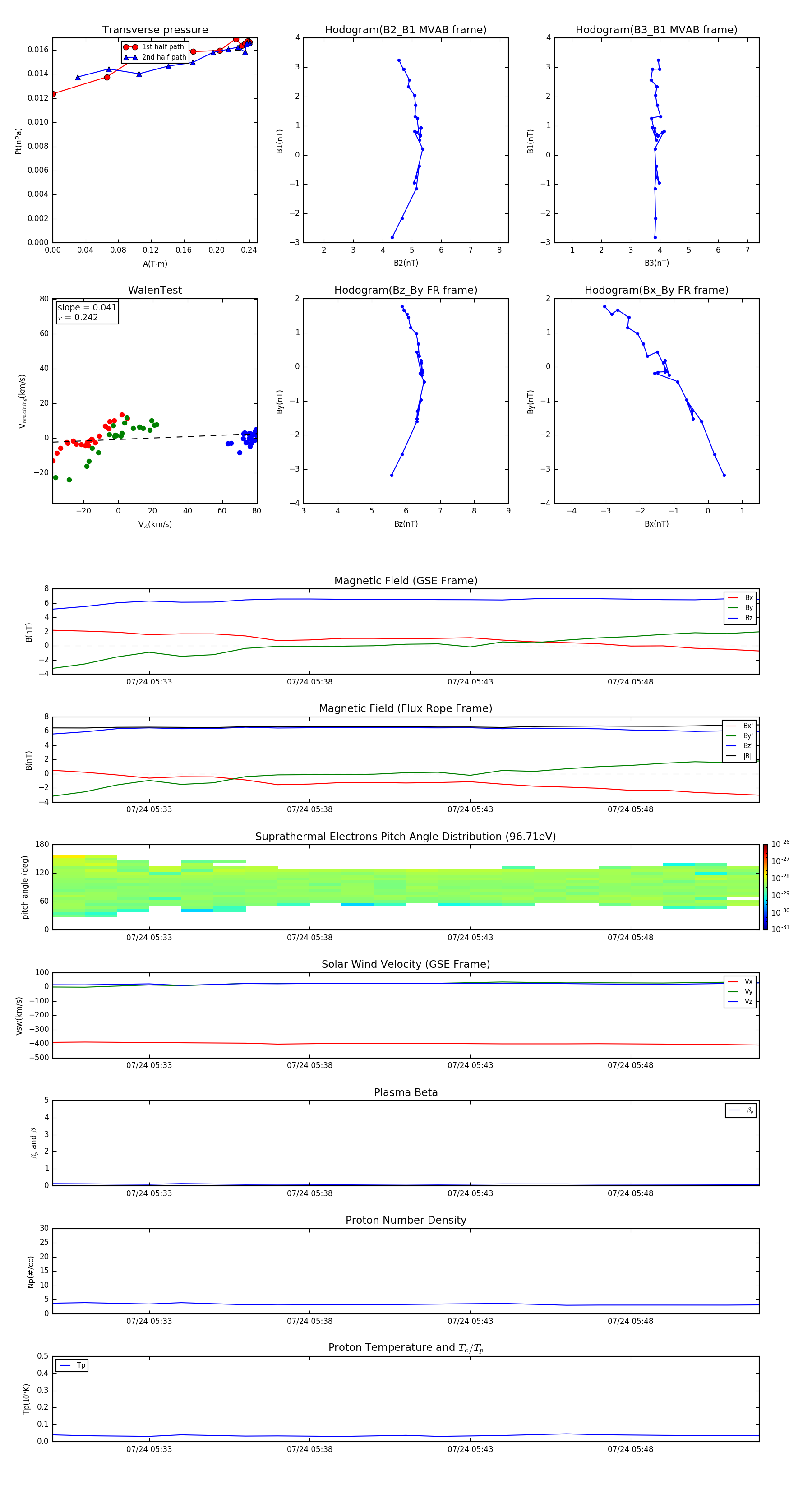The height and width of the screenshot is (1489, 812).
Task: Click the "Magnetic Field (Flux Rope Frame)" title
Action: tap(406, 709)
